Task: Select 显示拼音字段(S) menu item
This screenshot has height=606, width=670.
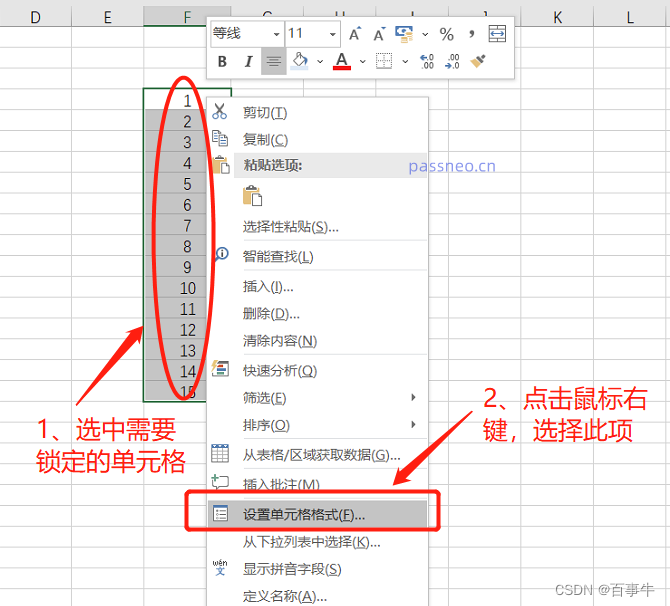Action: (x=317, y=569)
